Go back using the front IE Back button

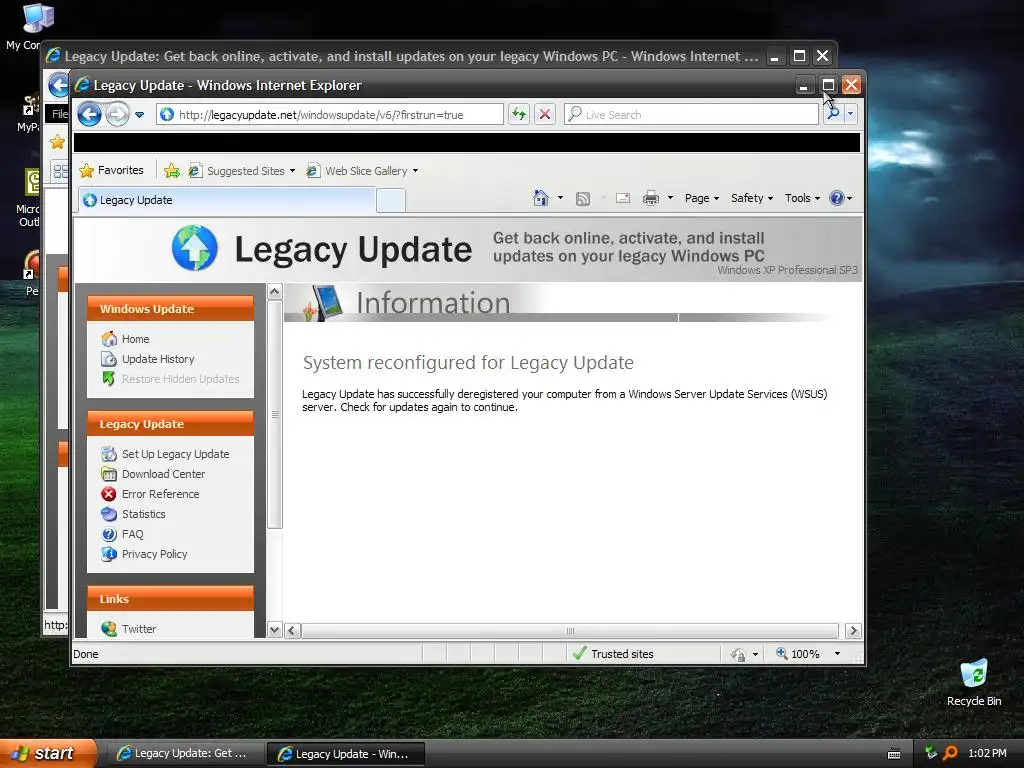click(89, 115)
